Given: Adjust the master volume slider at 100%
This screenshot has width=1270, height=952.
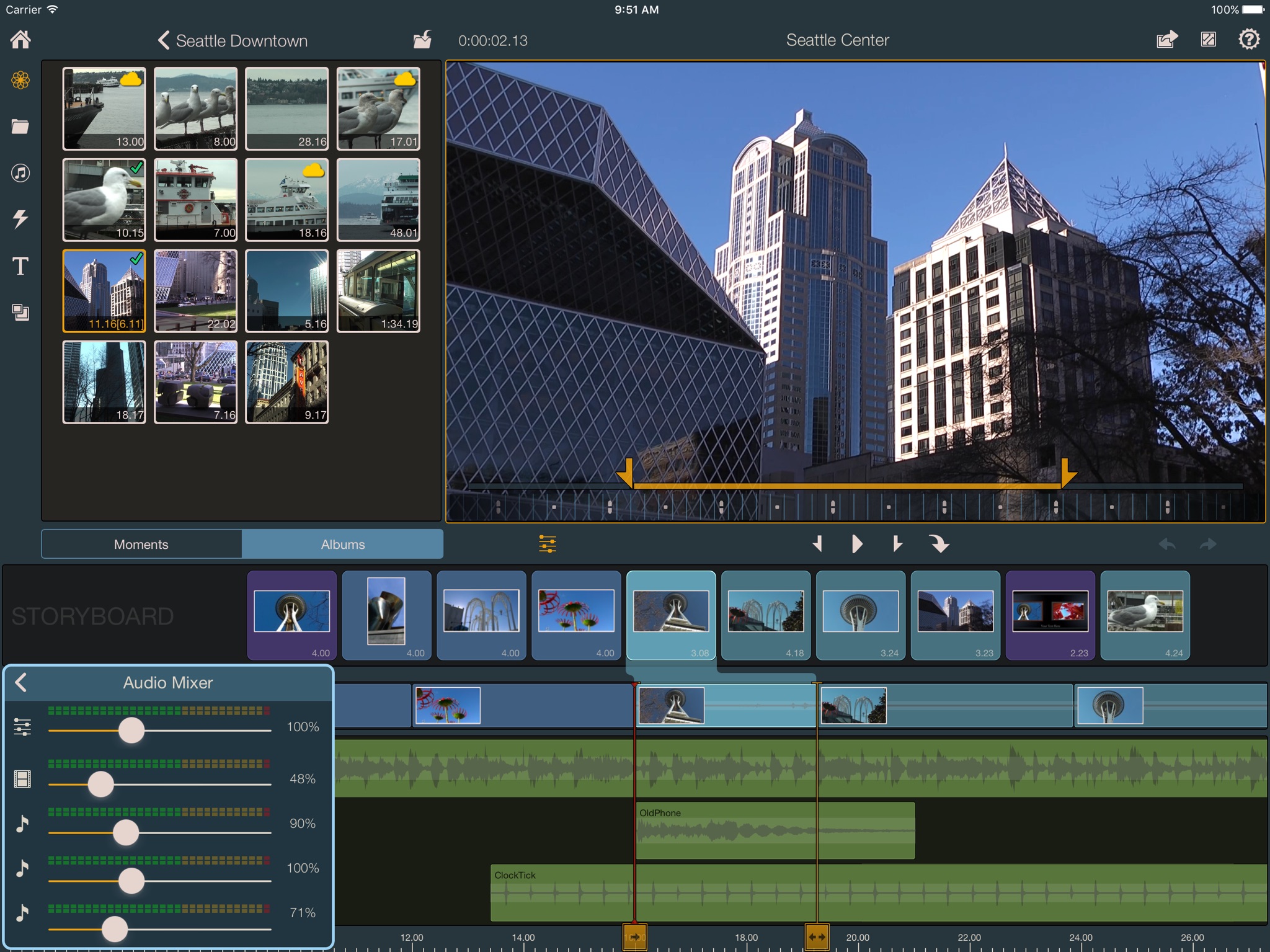Looking at the screenshot, I should [x=131, y=731].
